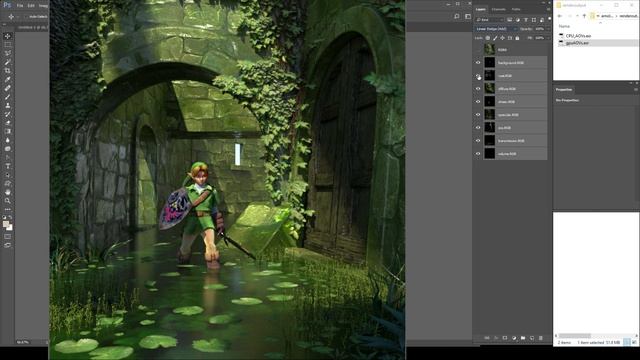Select the History Brush tool
The width and height of the screenshot is (640, 360).
coord(7,114)
